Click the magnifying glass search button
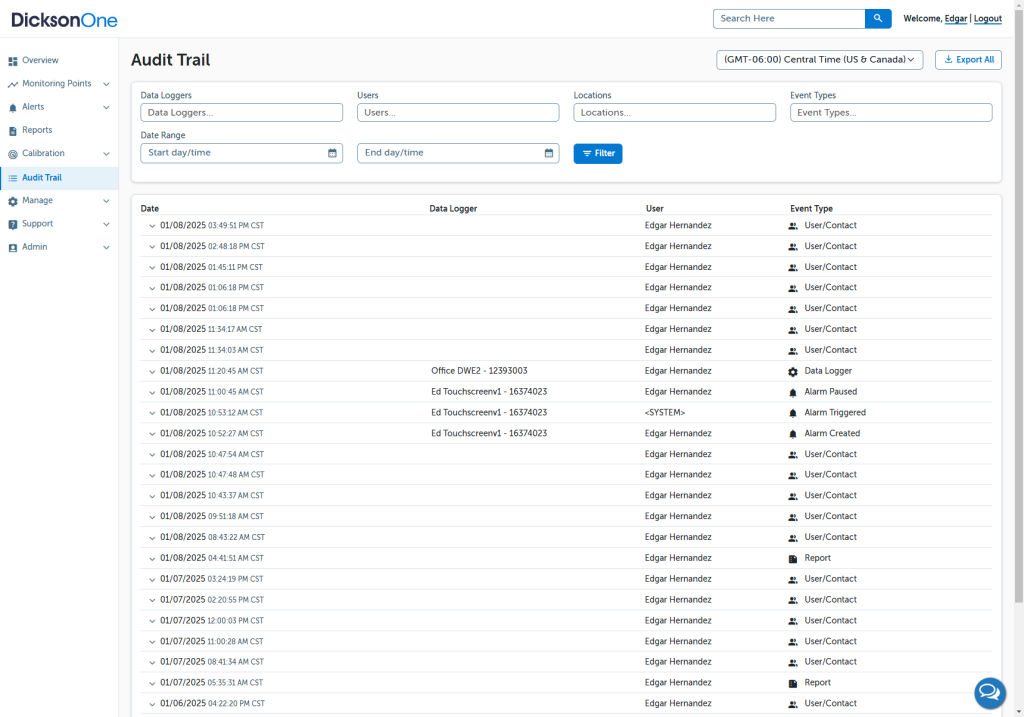Viewport: 1024px width, 717px height. pyautogui.click(x=877, y=19)
